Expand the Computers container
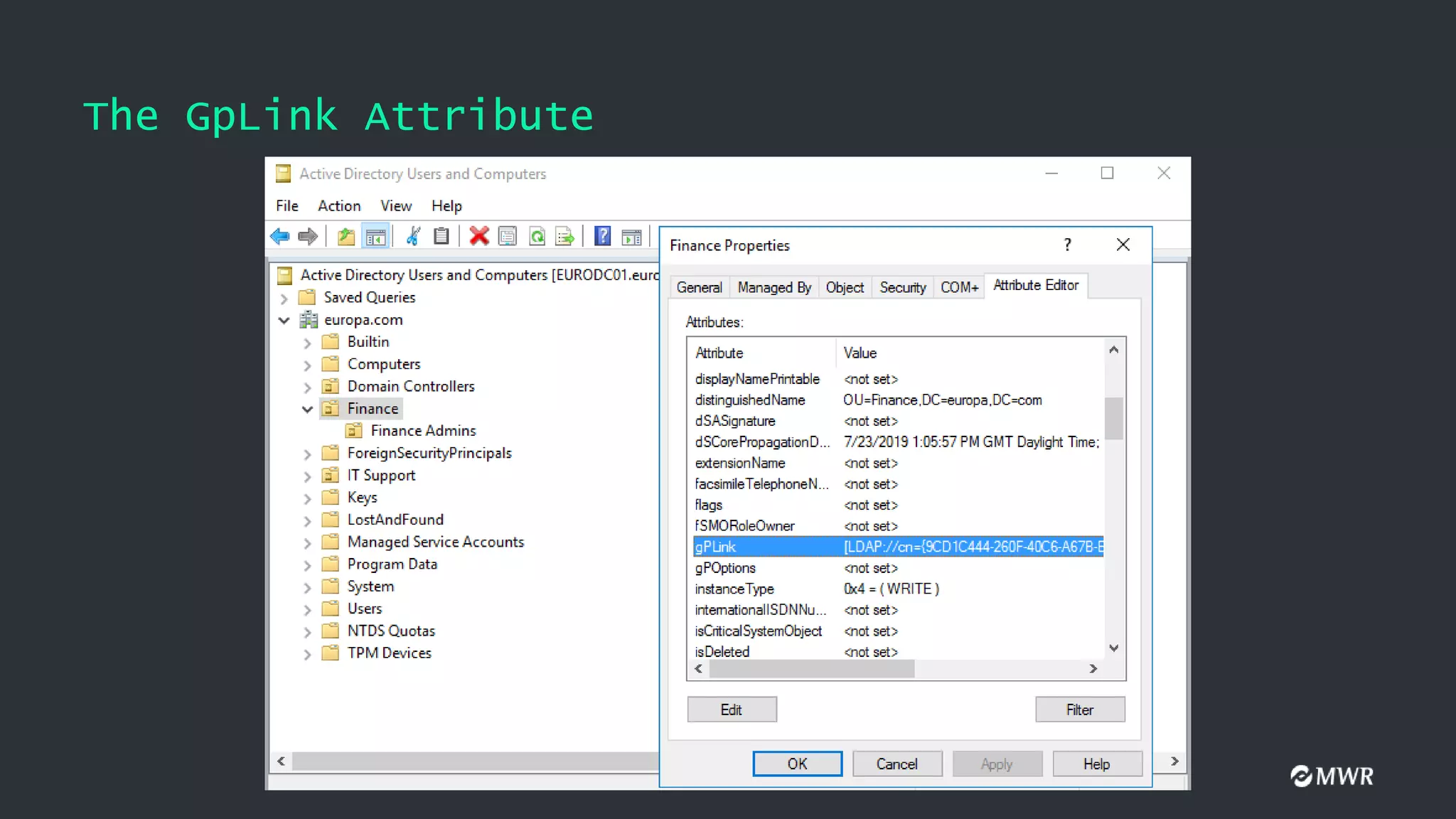The height and width of the screenshot is (819, 1456). click(x=307, y=365)
